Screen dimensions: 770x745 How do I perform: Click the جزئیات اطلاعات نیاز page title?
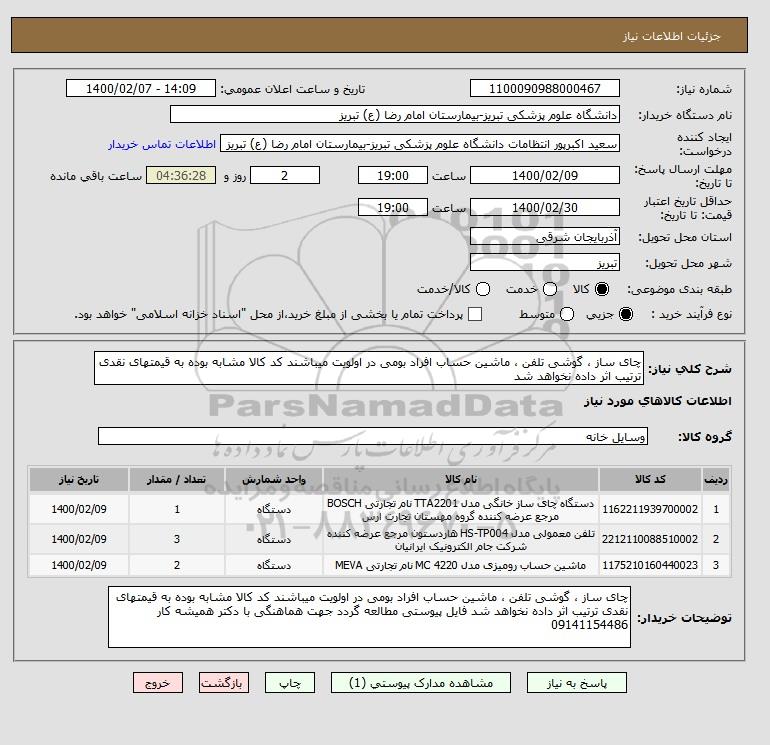(x=671, y=36)
